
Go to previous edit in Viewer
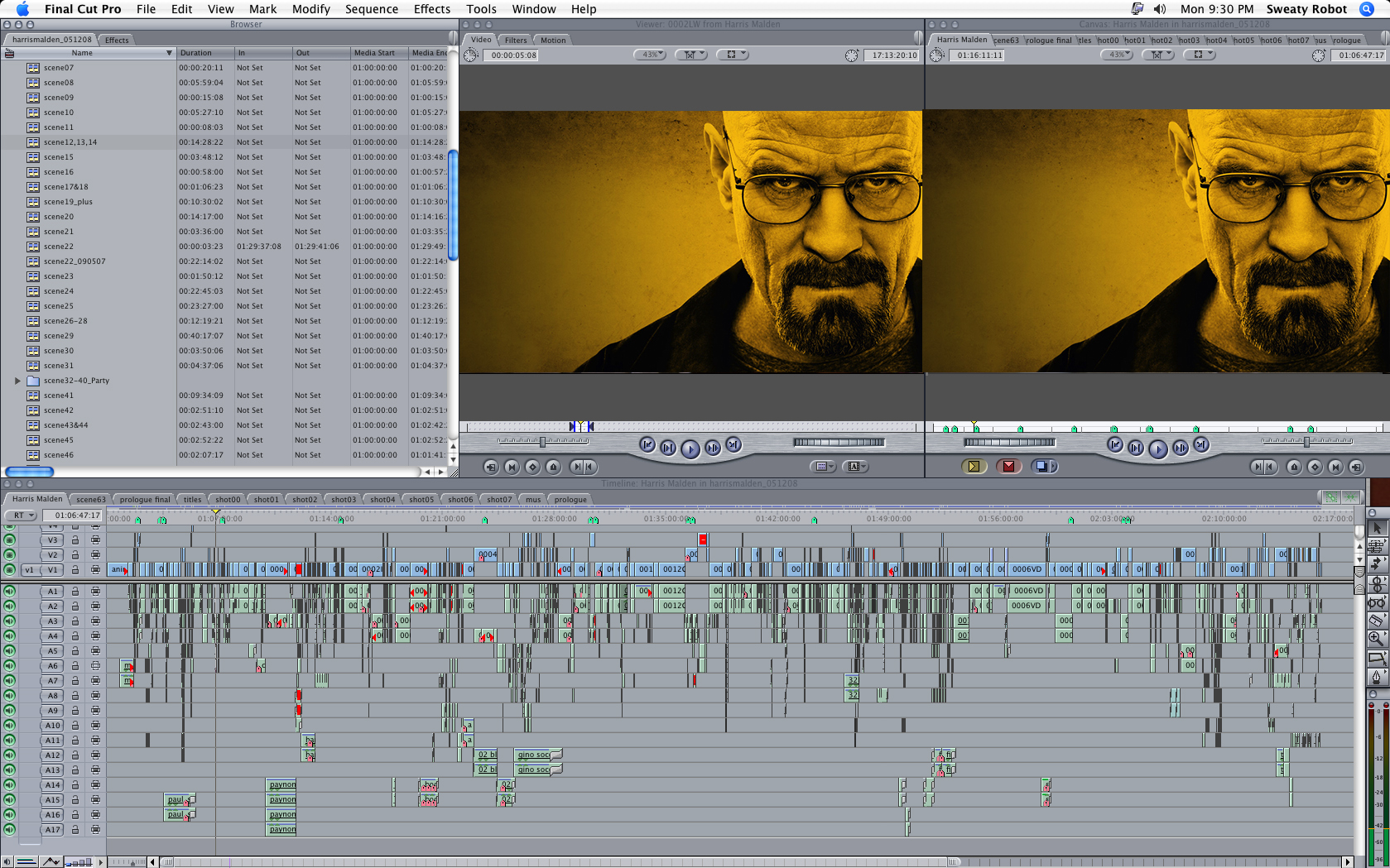(647, 445)
